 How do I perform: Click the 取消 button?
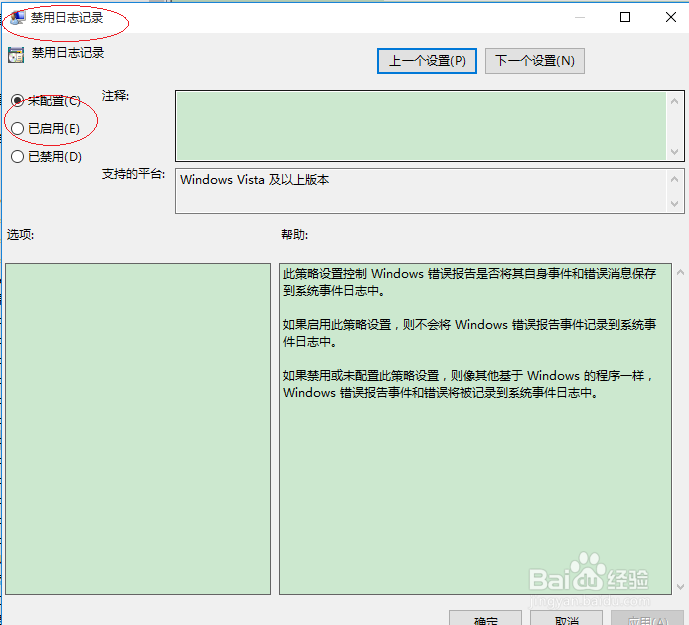click(x=566, y=619)
